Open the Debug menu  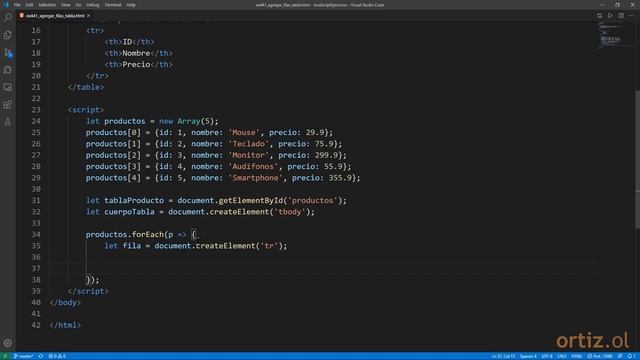pos(93,5)
